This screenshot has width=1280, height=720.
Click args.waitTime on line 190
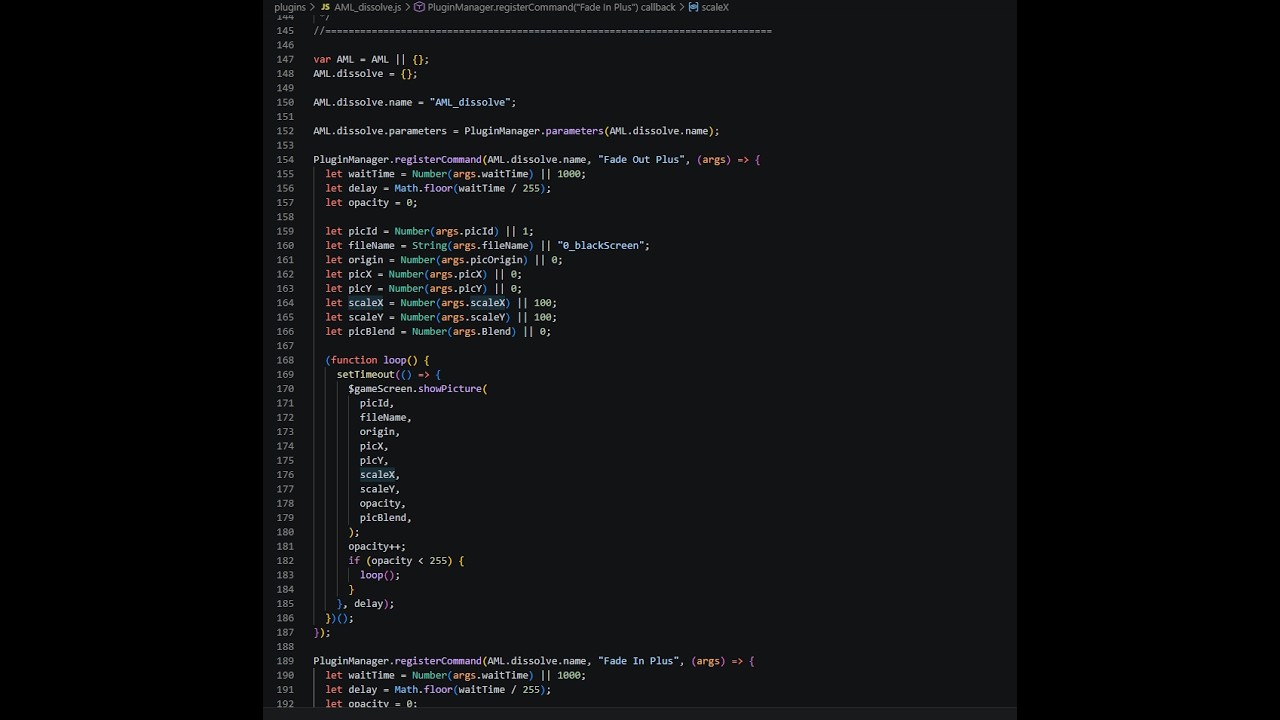490,675
